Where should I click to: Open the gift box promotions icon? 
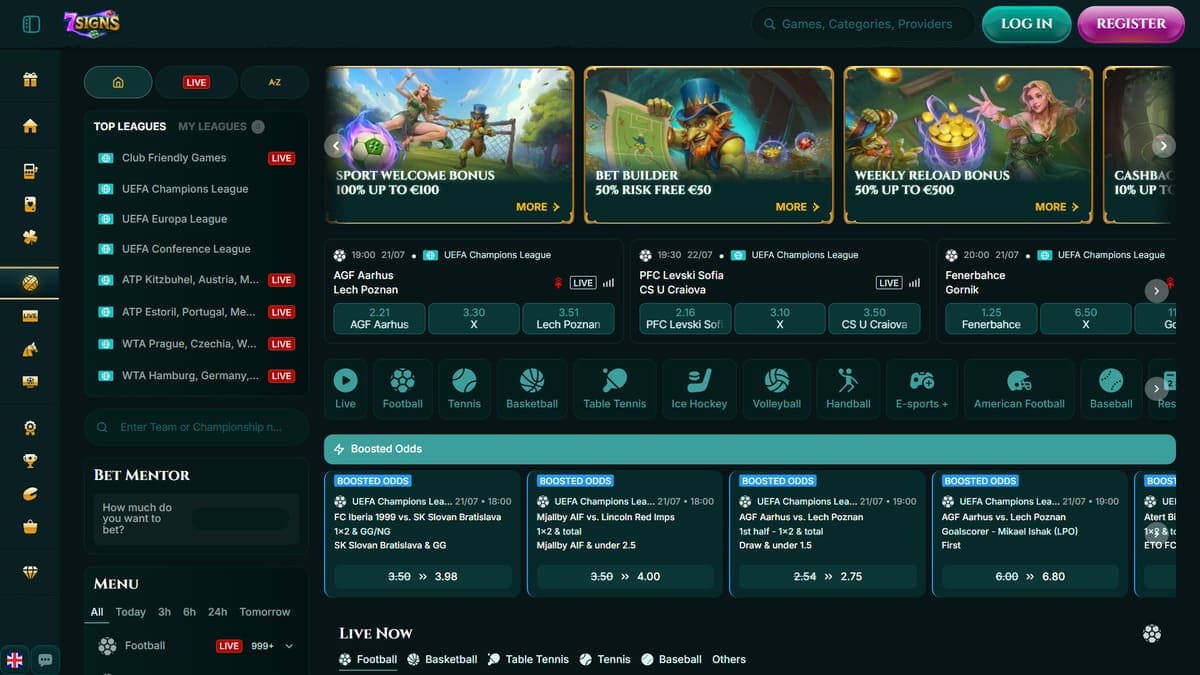coord(30,80)
